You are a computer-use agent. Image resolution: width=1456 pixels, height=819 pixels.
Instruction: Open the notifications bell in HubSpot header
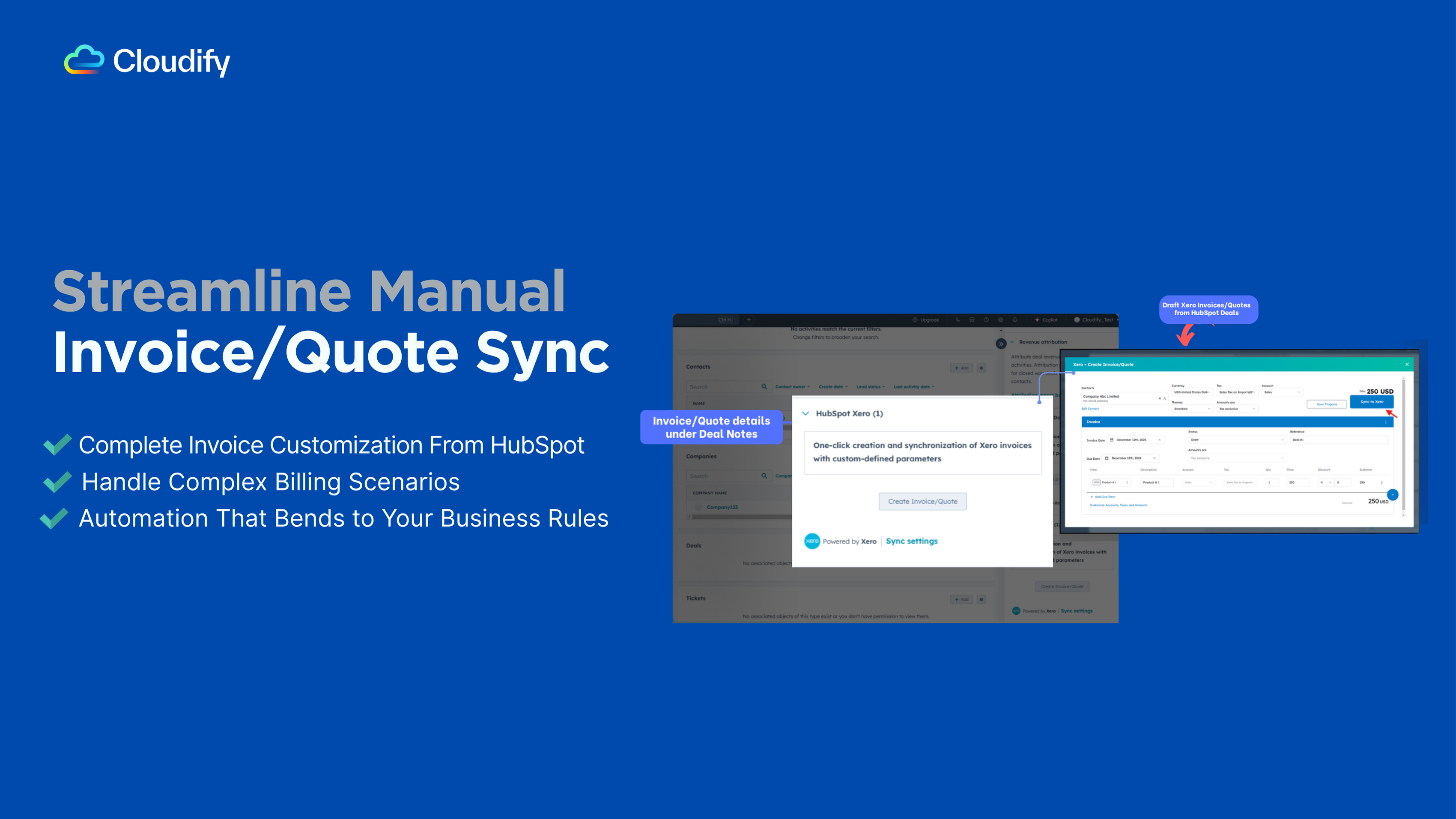1014,320
